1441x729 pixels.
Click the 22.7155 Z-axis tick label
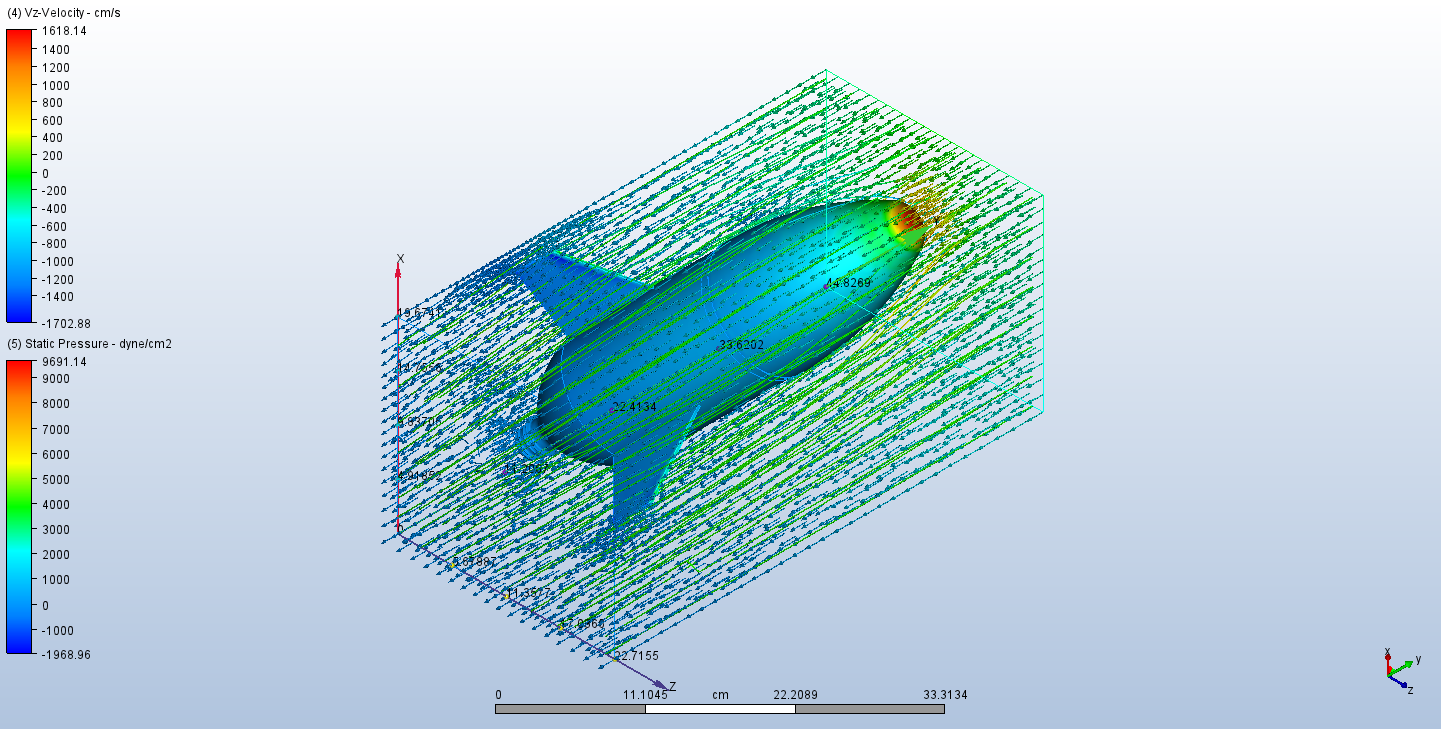coord(636,656)
